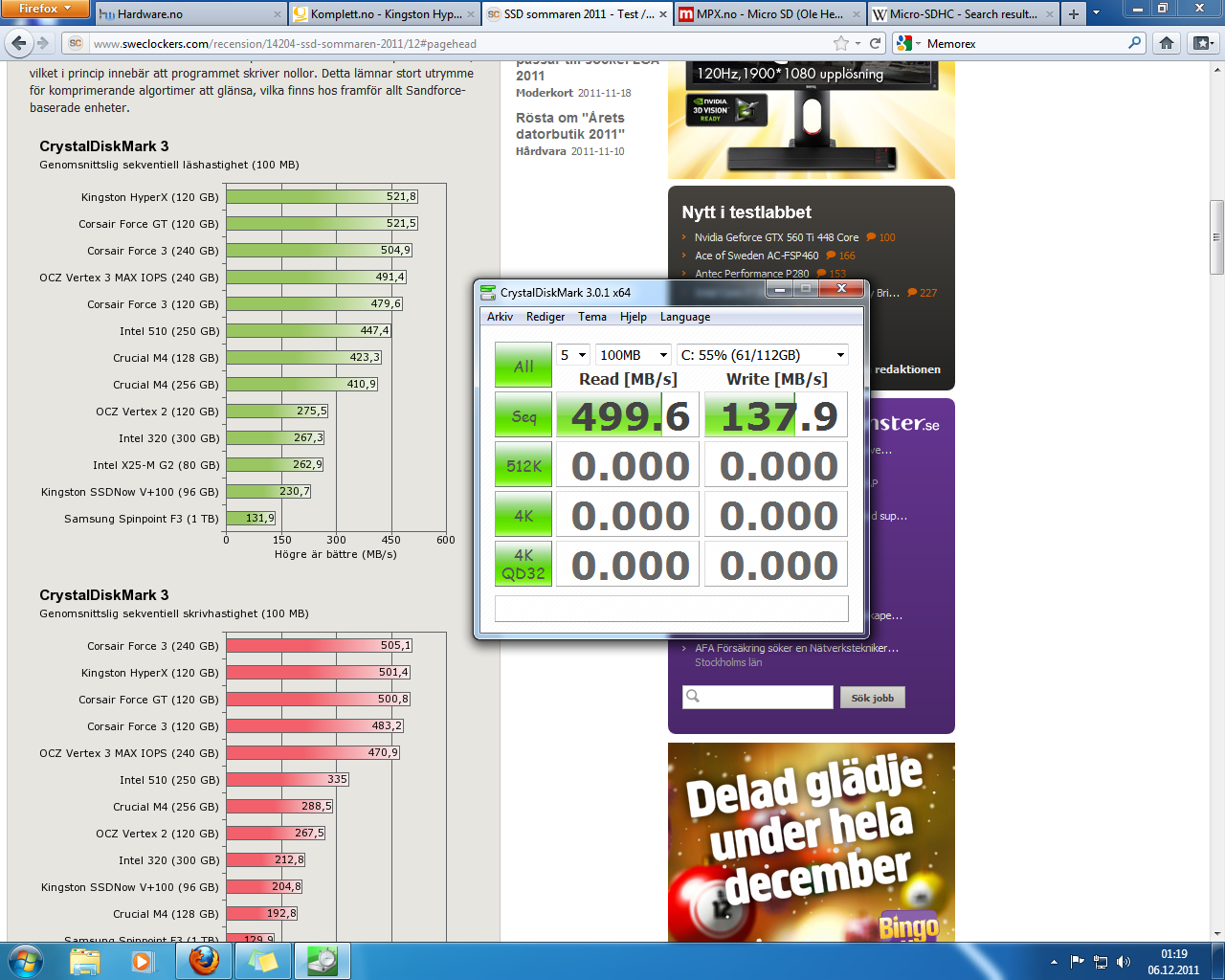The width and height of the screenshot is (1225, 980).
Task: Click the Action Center flag icon
Action: pos(1078,962)
